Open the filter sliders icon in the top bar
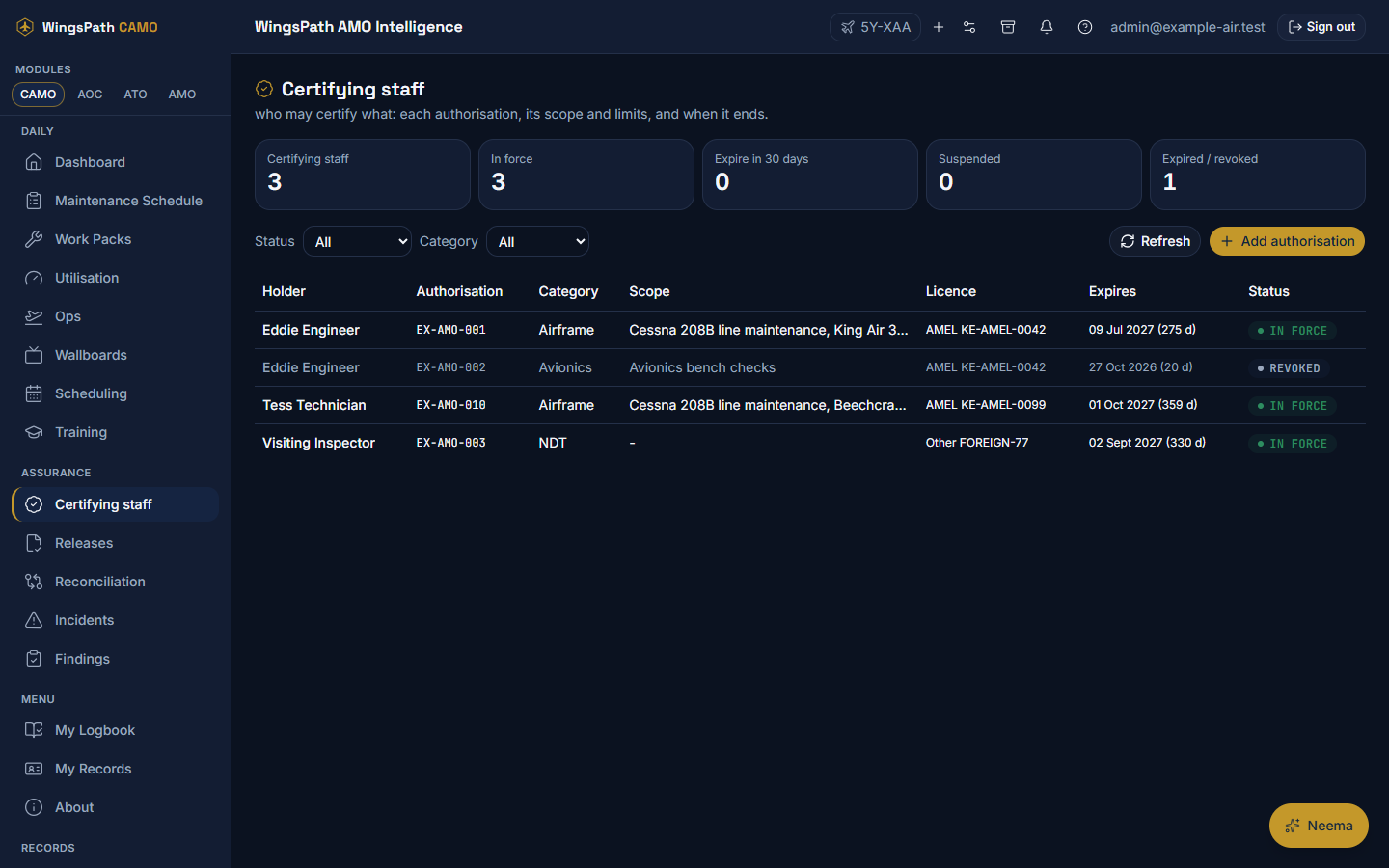Viewport: 1389px width, 868px height. click(969, 27)
